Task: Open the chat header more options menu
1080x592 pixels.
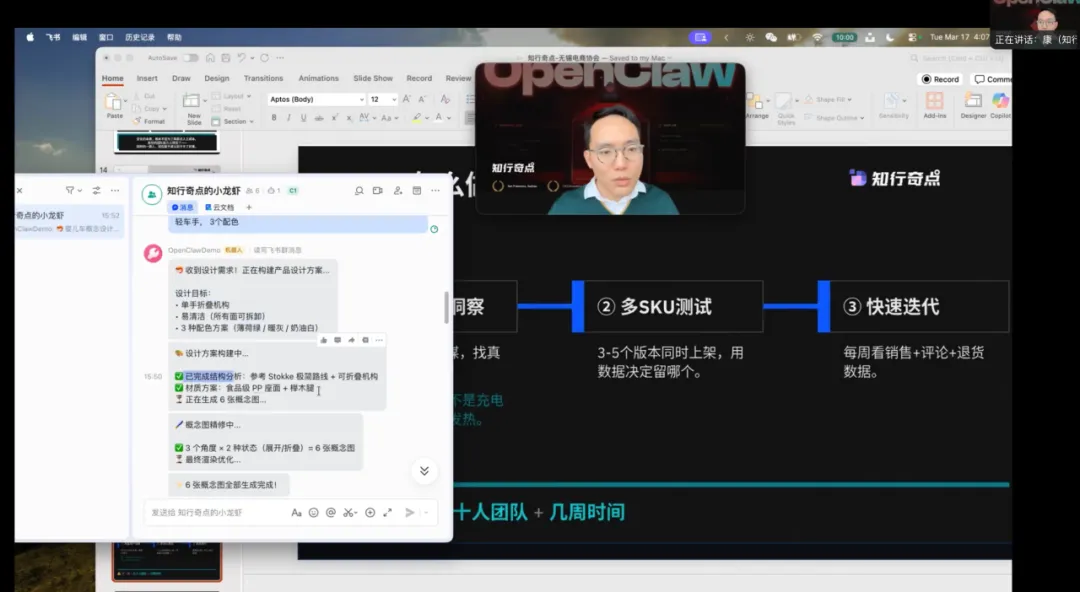Action: [x=435, y=191]
